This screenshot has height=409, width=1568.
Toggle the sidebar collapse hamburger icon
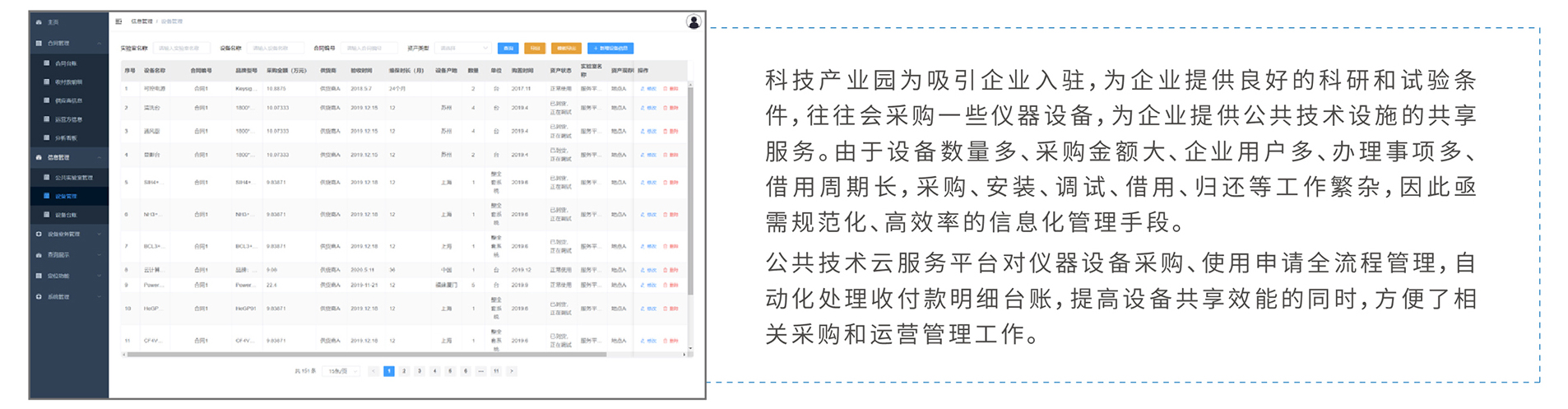click(118, 21)
